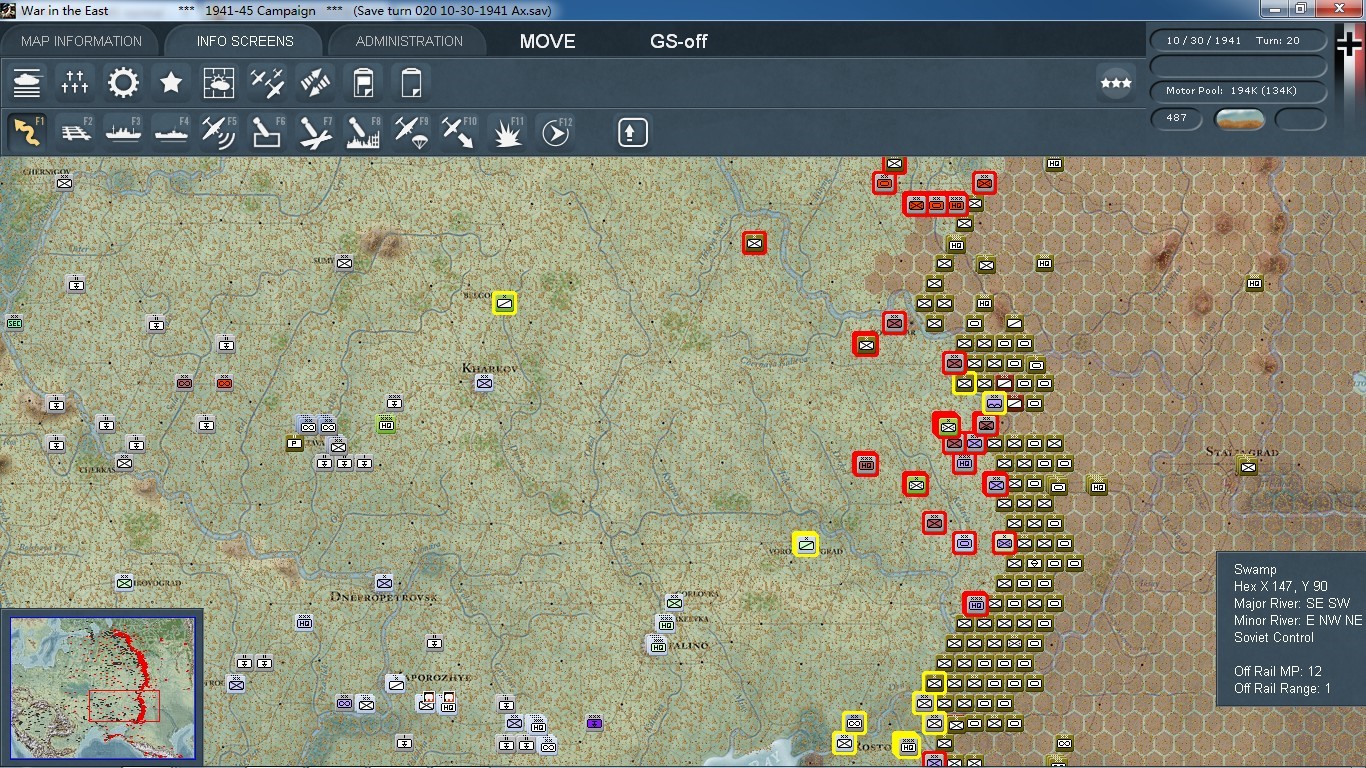Open the three-star commander icon
Screen dimensions: 1366x768
(x=1116, y=83)
